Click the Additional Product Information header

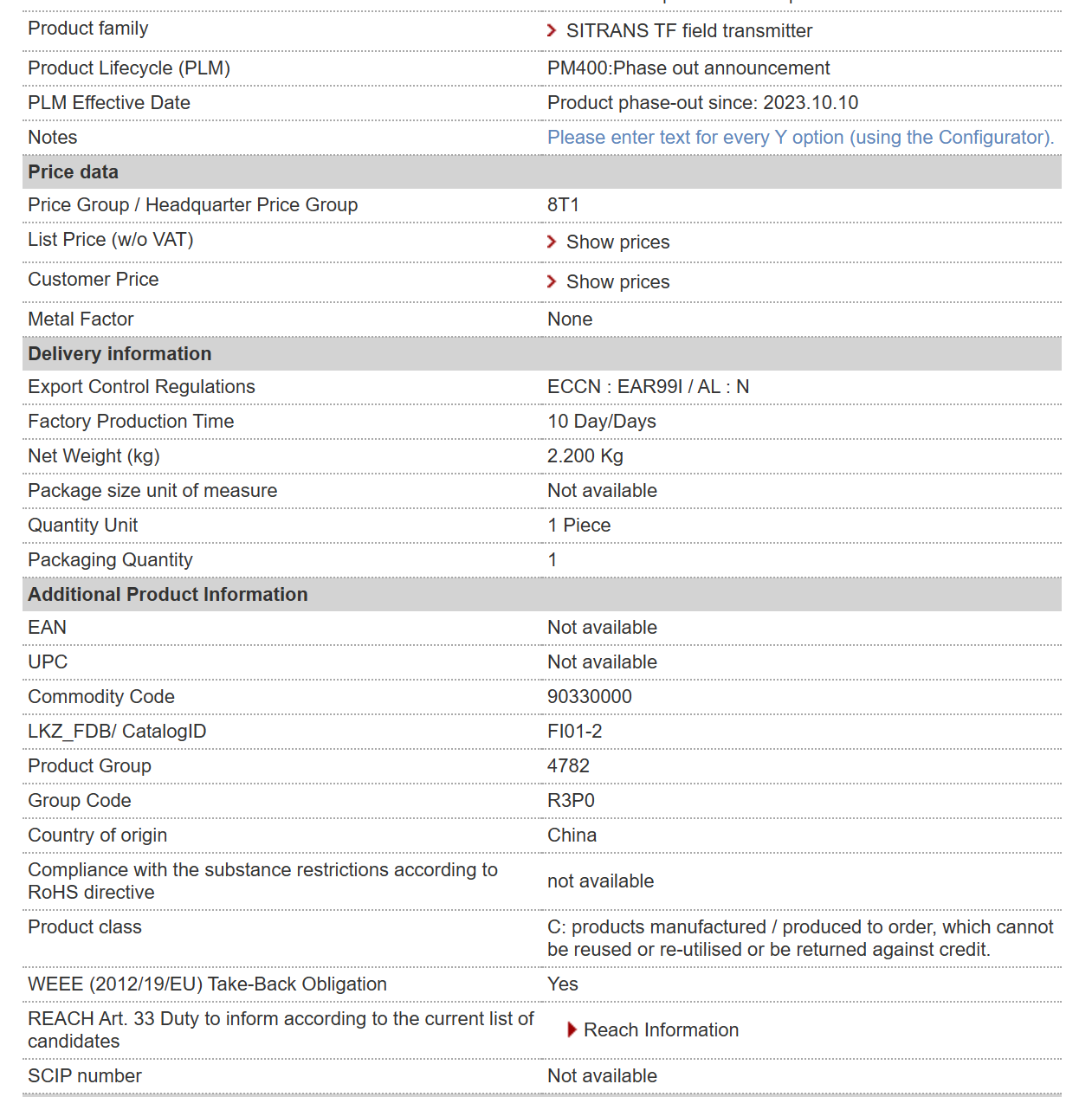tap(542, 595)
